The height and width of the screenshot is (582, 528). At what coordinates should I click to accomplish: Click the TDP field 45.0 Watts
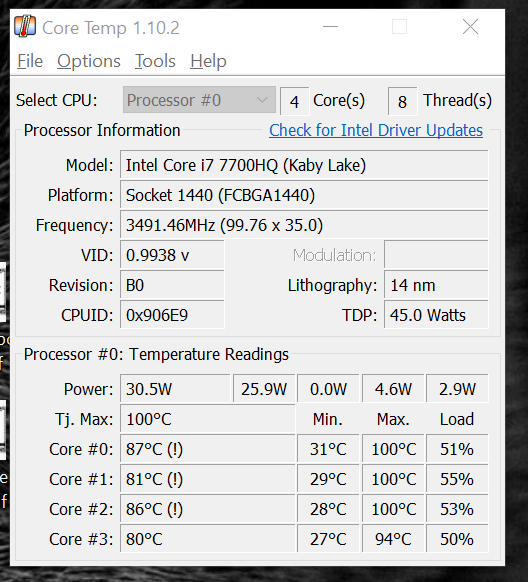(x=436, y=315)
